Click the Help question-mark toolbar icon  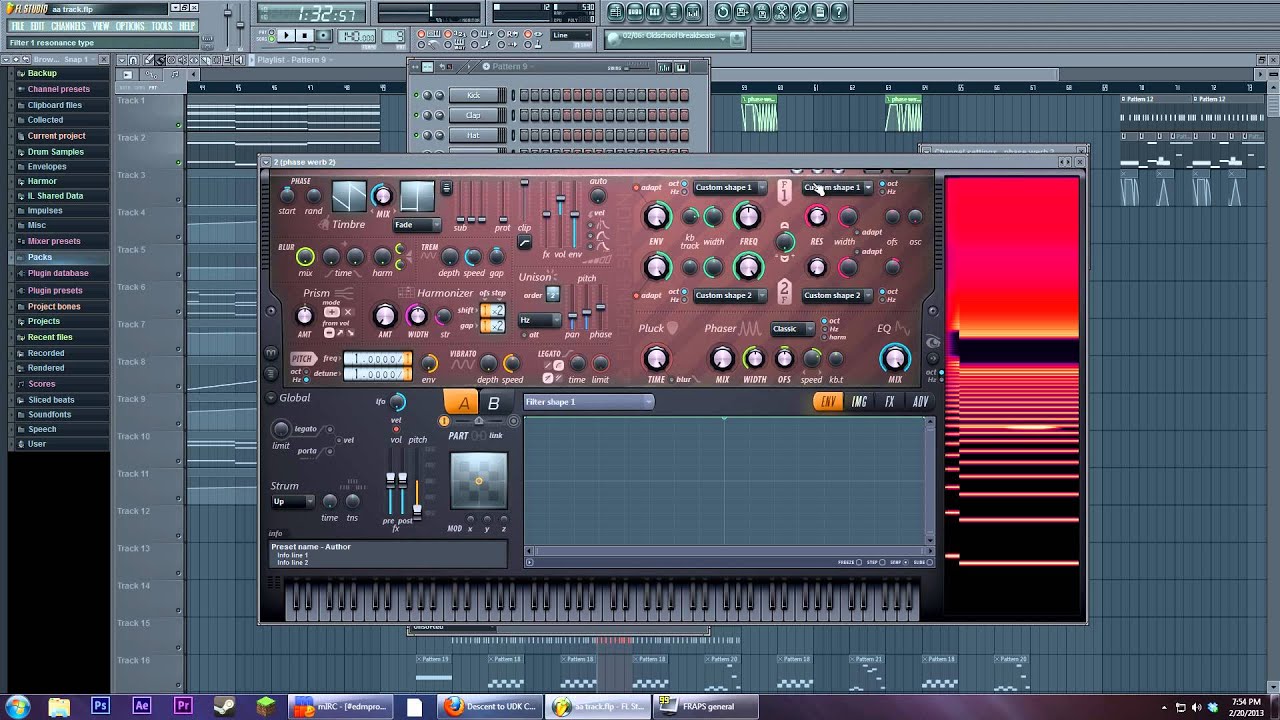(839, 12)
